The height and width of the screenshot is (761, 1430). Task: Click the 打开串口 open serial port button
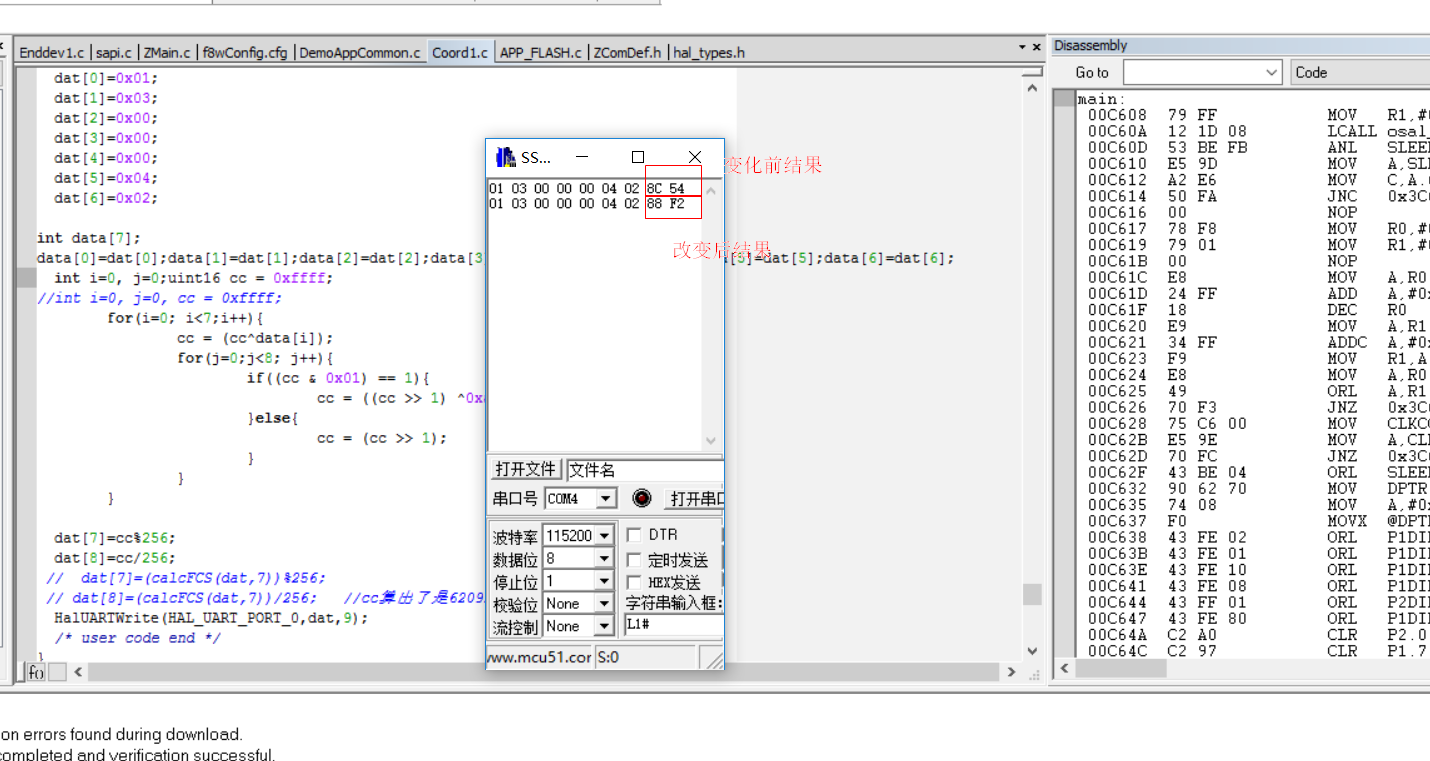pos(694,498)
